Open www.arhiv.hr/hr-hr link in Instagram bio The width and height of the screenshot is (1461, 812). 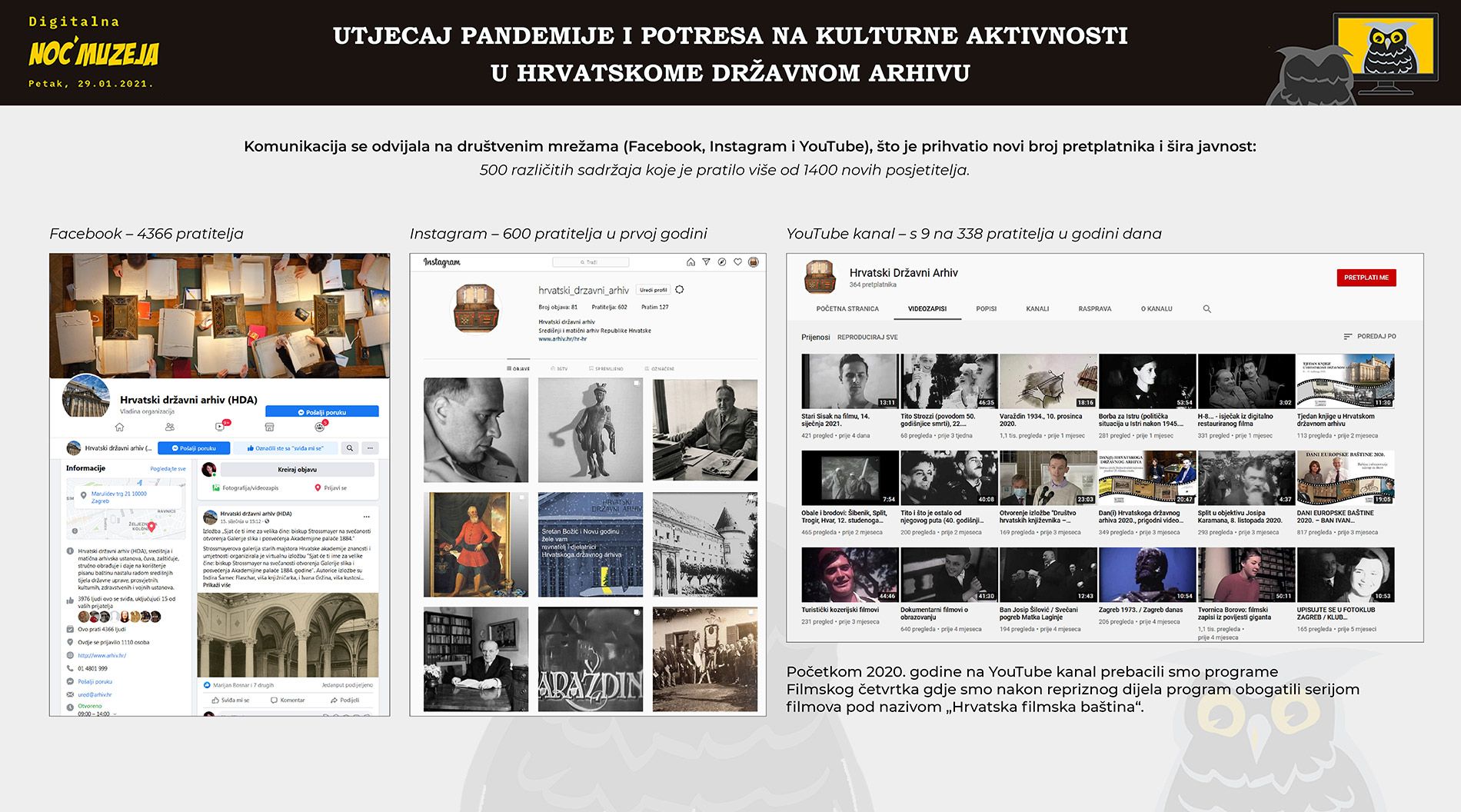(563, 338)
